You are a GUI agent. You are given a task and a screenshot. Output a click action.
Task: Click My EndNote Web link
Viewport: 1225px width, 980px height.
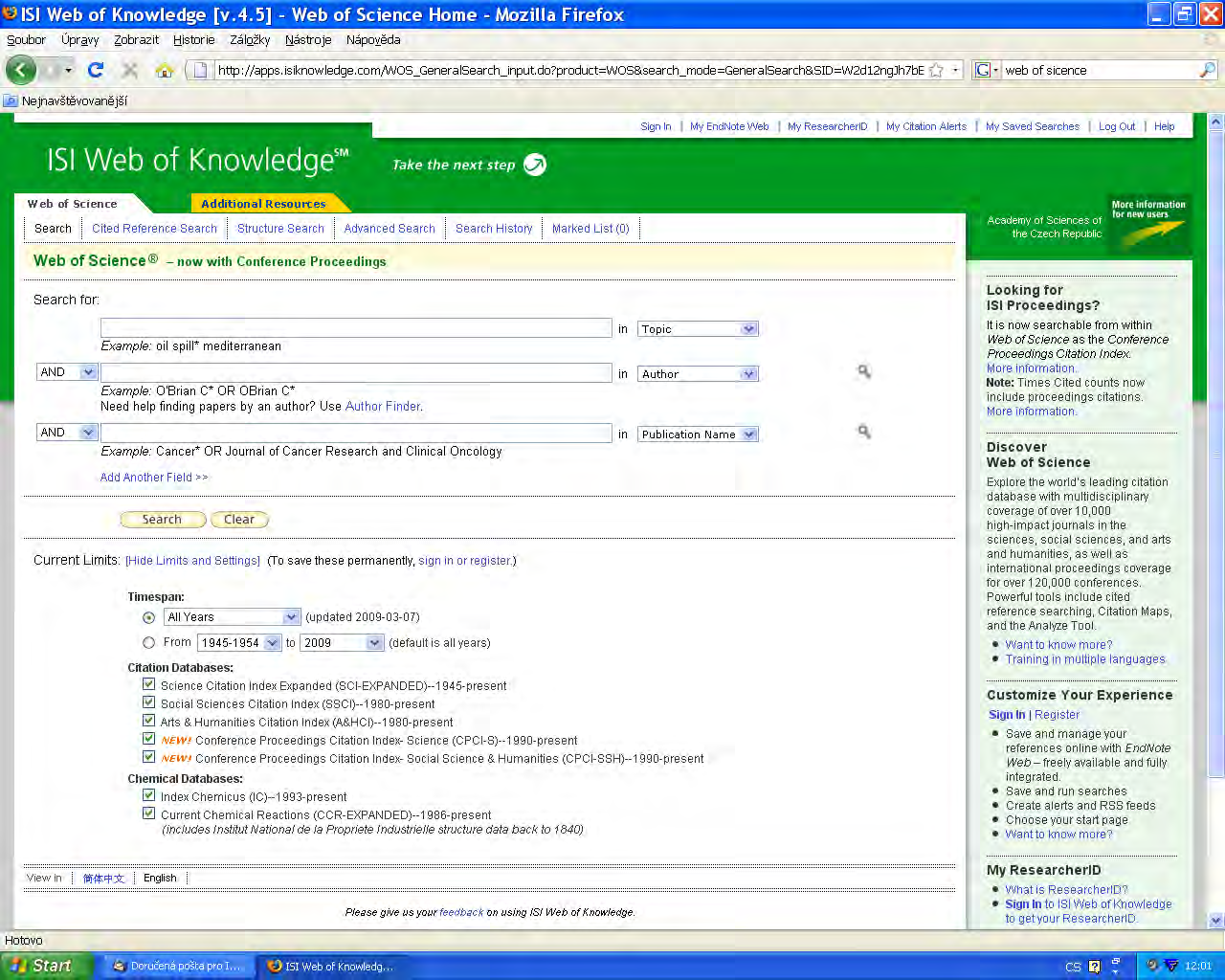click(729, 126)
